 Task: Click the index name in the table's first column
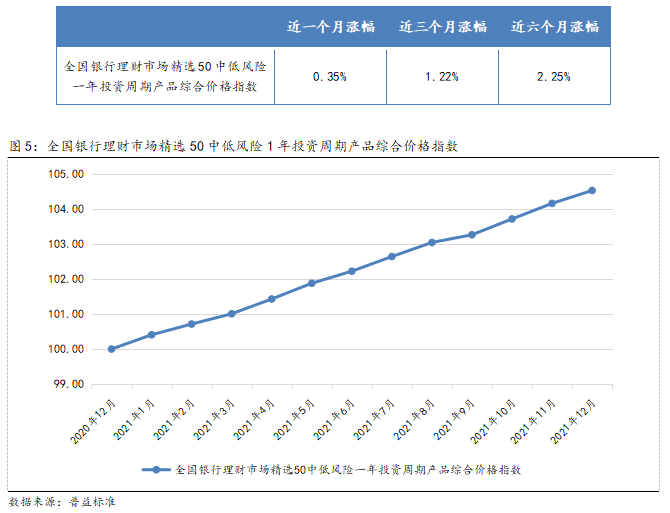[x=167, y=77]
